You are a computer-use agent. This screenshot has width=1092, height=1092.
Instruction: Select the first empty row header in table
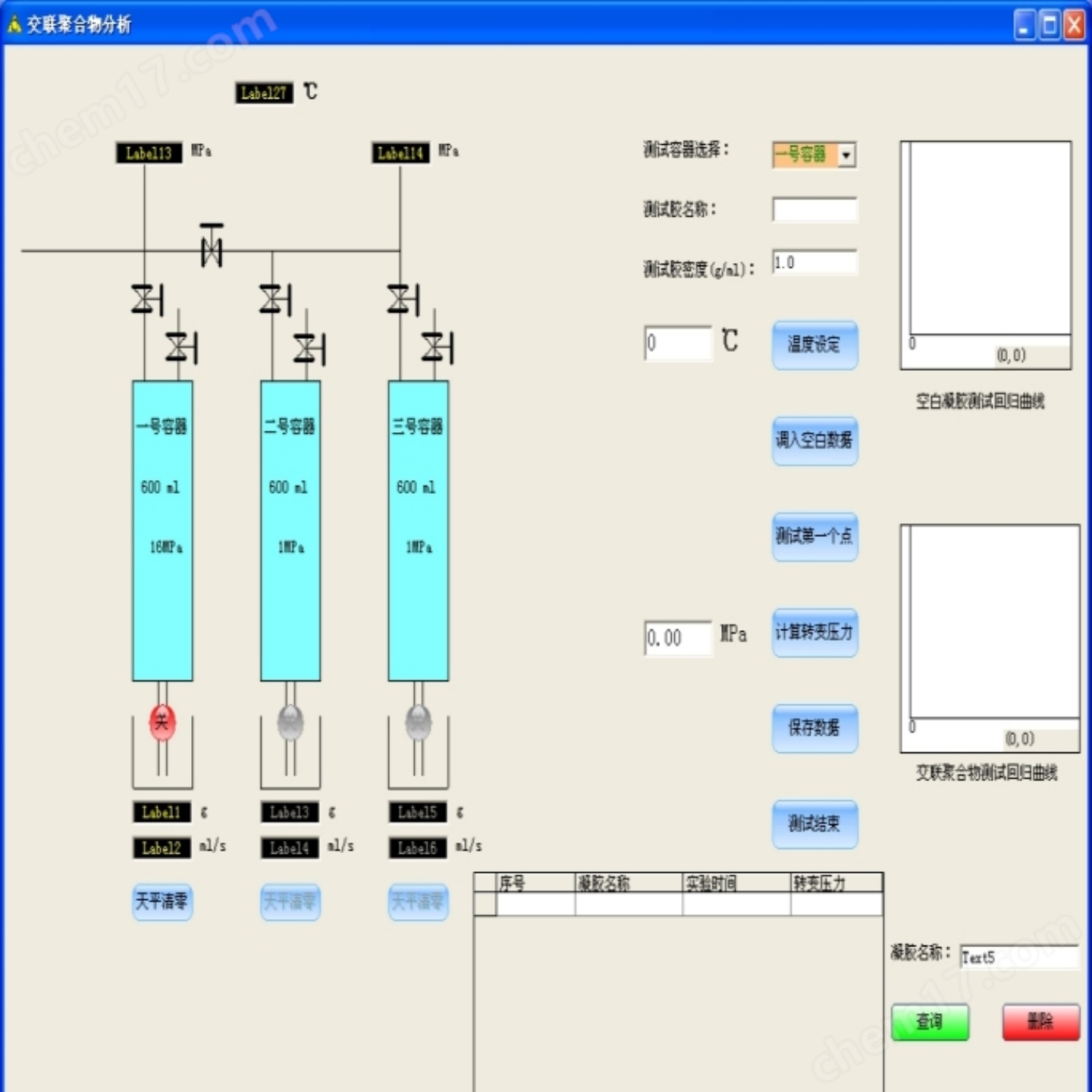point(485,904)
